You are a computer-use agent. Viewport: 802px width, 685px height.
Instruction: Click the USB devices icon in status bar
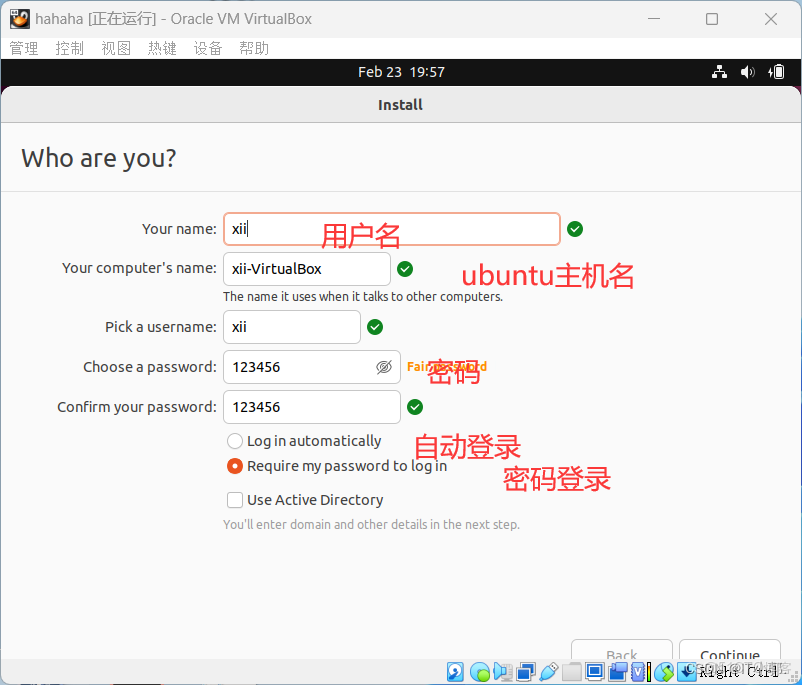pyautogui.click(x=548, y=671)
